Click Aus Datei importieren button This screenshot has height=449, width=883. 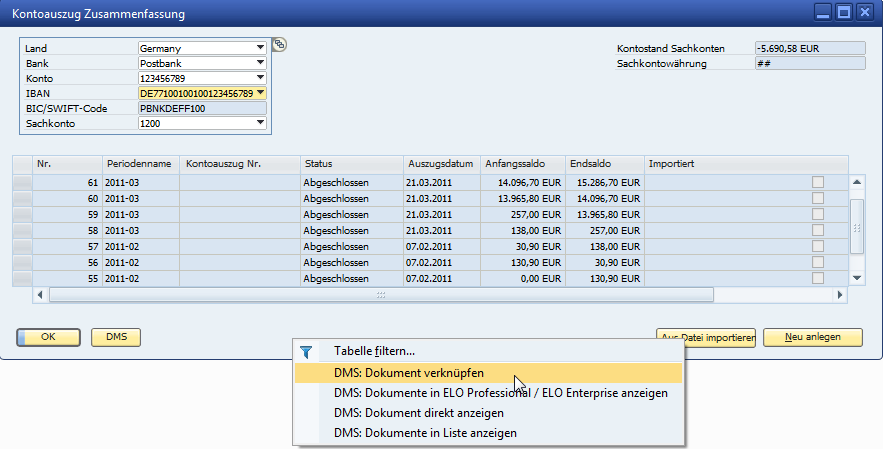[707, 337]
